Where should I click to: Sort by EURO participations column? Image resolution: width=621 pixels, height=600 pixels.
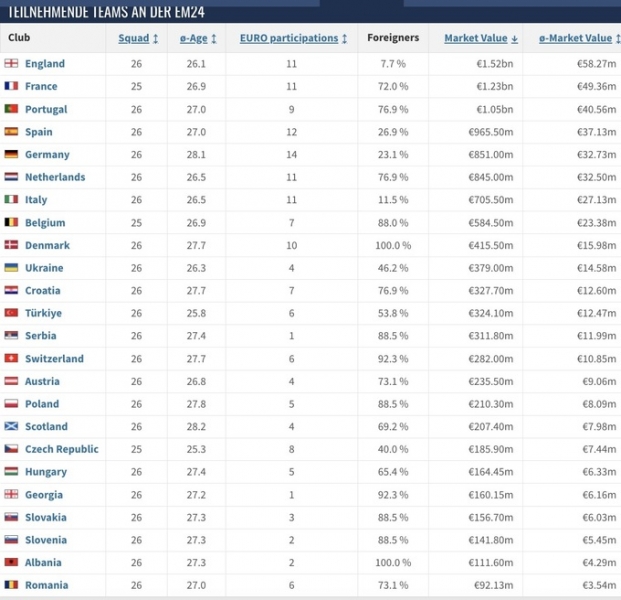(293, 38)
